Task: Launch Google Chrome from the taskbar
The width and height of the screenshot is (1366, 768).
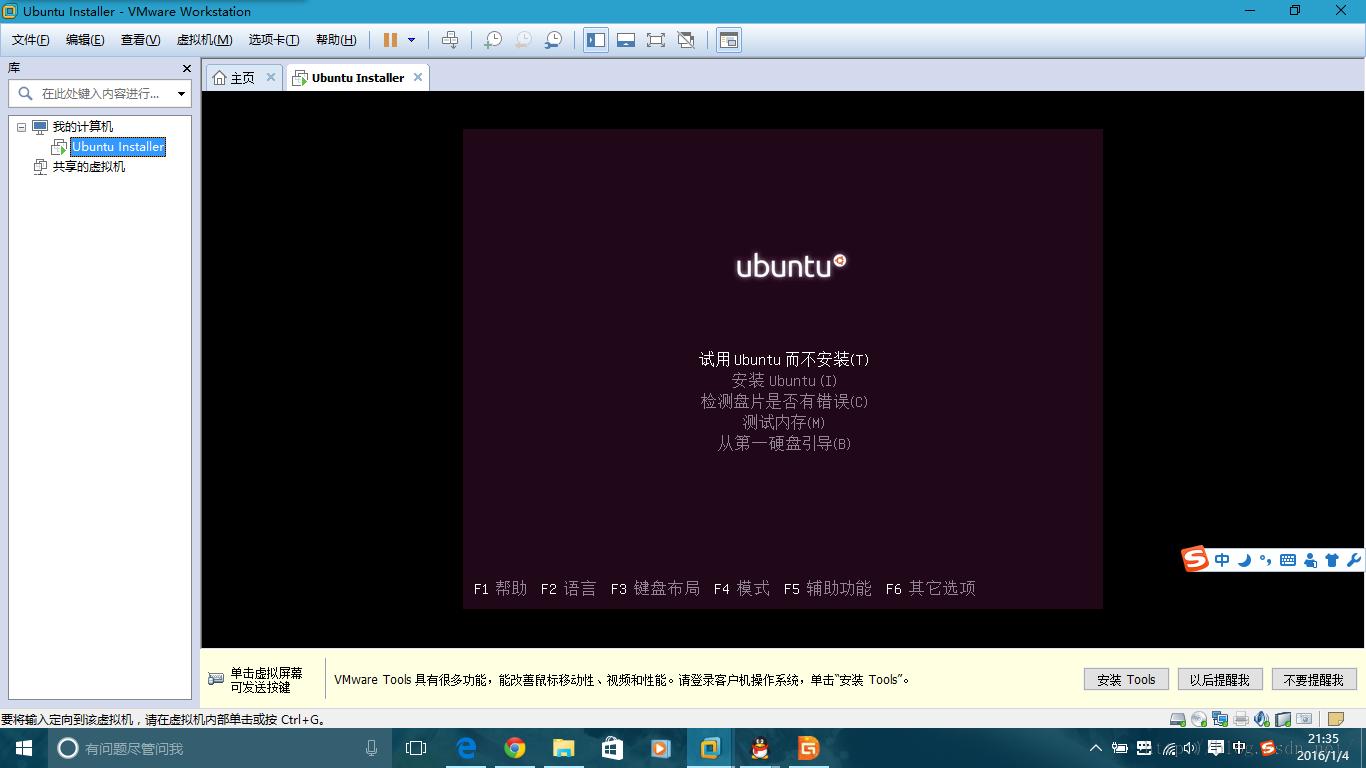Action: pyautogui.click(x=515, y=748)
